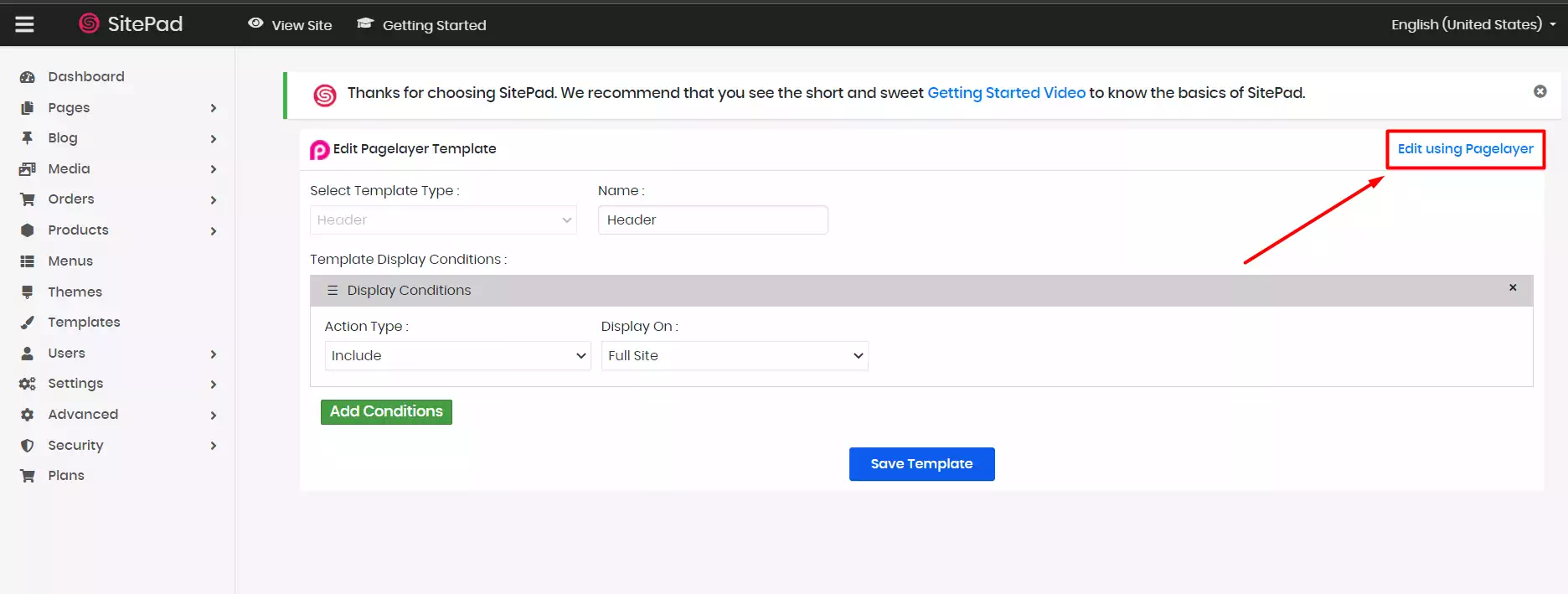Click the Save Template button
This screenshot has width=1568, height=594.
pos(921,464)
